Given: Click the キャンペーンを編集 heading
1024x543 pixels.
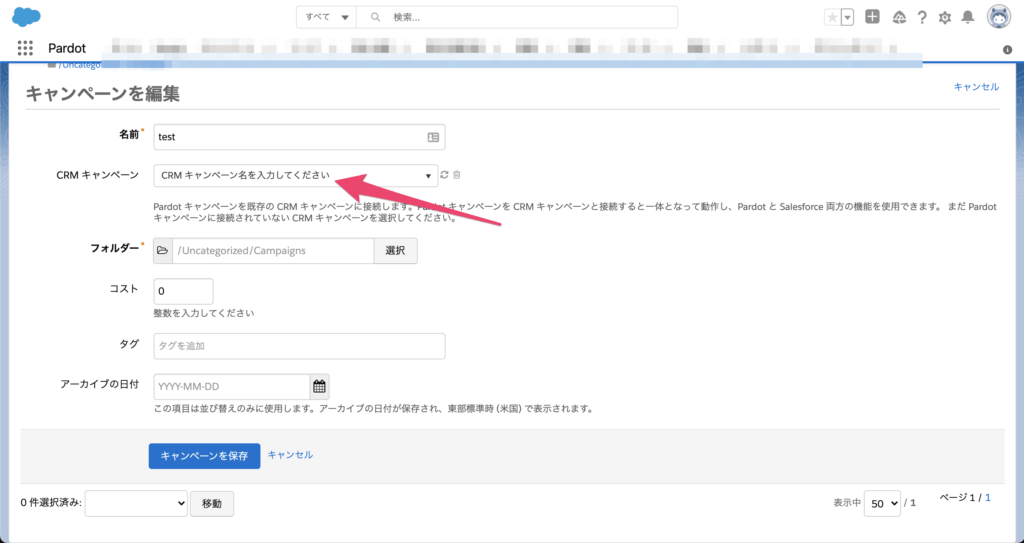Looking at the screenshot, I should [x=103, y=93].
